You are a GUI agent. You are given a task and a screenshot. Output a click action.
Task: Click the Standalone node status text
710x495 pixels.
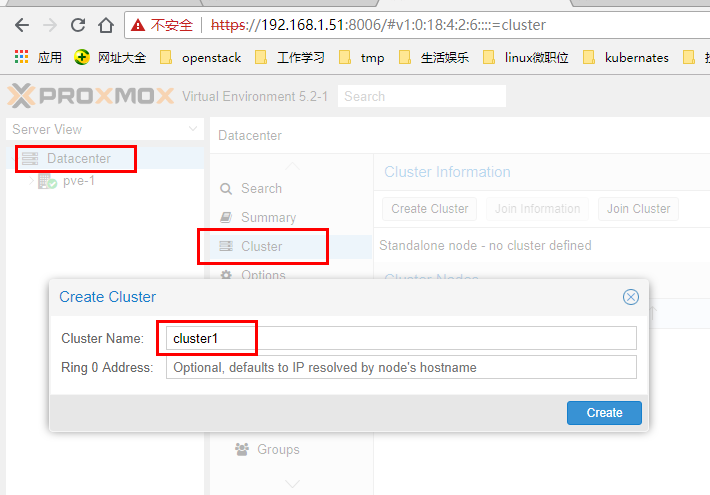click(x=485, y=245)
